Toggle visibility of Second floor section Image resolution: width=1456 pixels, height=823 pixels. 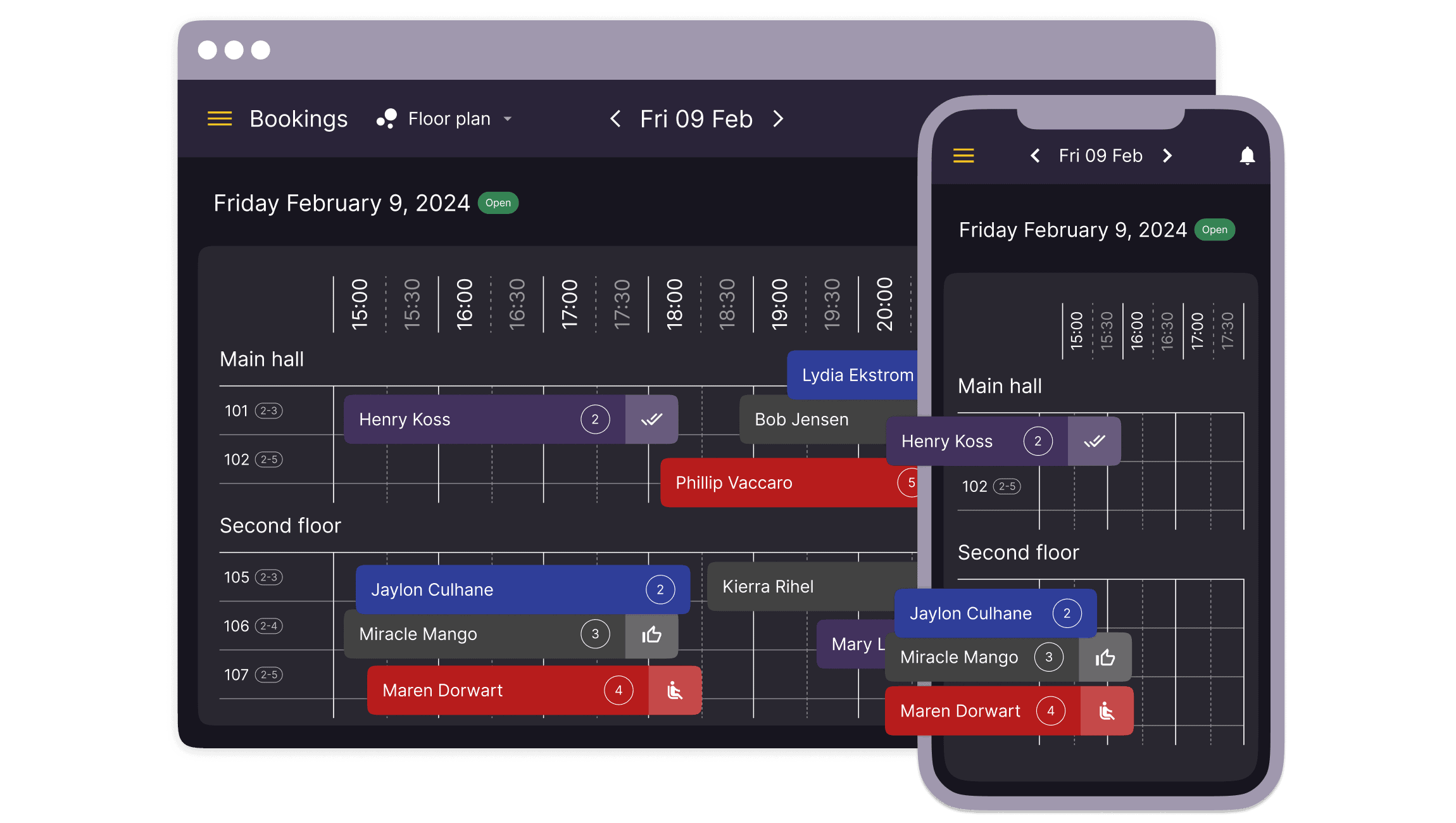[x=280, y=525]
